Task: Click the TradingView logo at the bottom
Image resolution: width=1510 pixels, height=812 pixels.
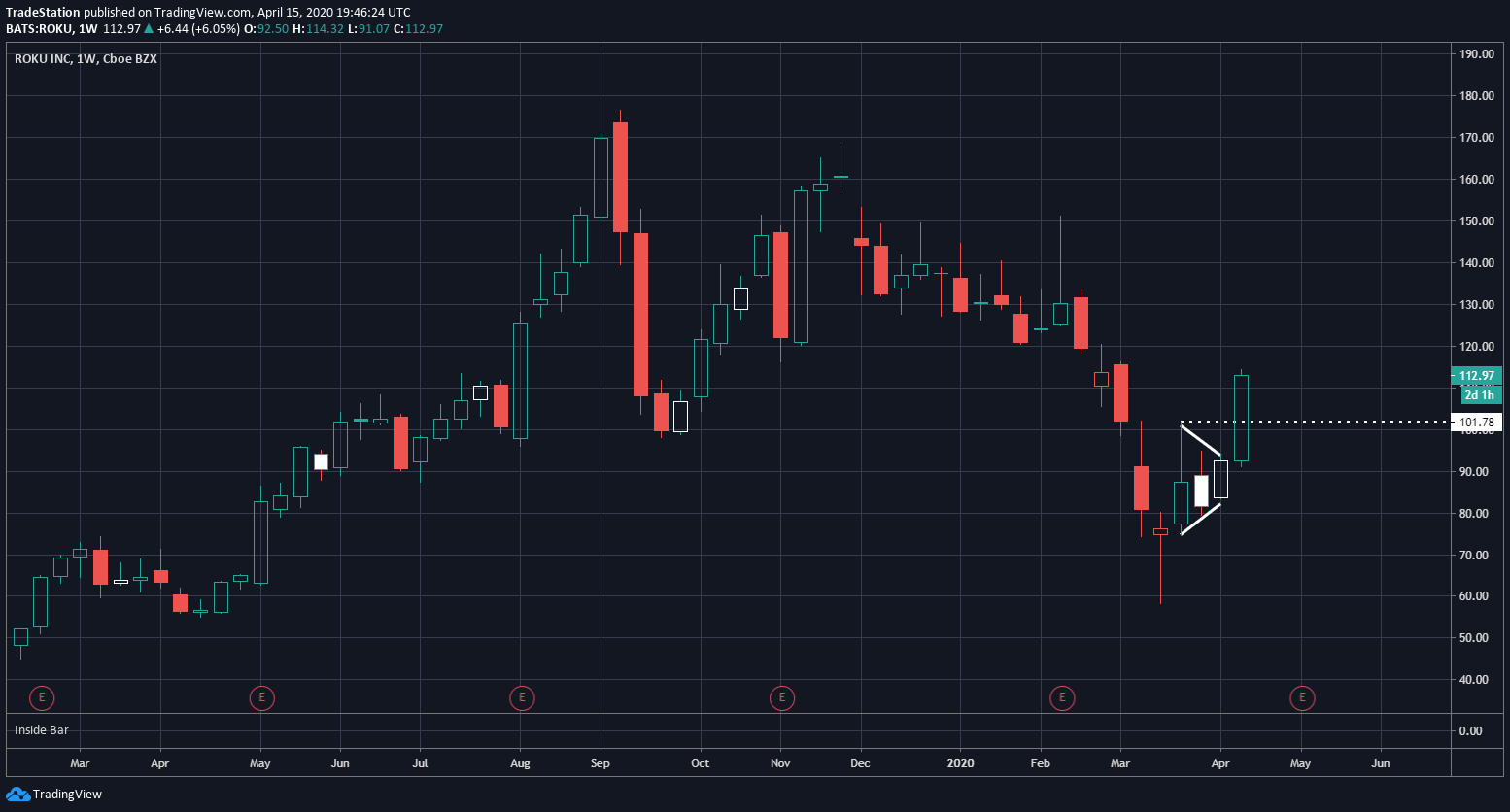Action: (x=53, y=795)
